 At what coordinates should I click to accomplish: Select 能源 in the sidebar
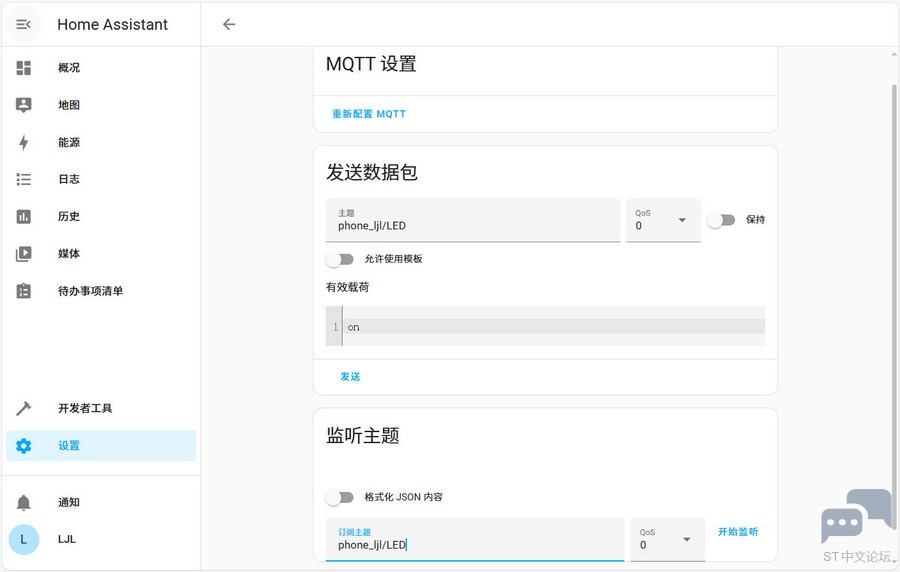pyautogui.click(x=69, y=142)
